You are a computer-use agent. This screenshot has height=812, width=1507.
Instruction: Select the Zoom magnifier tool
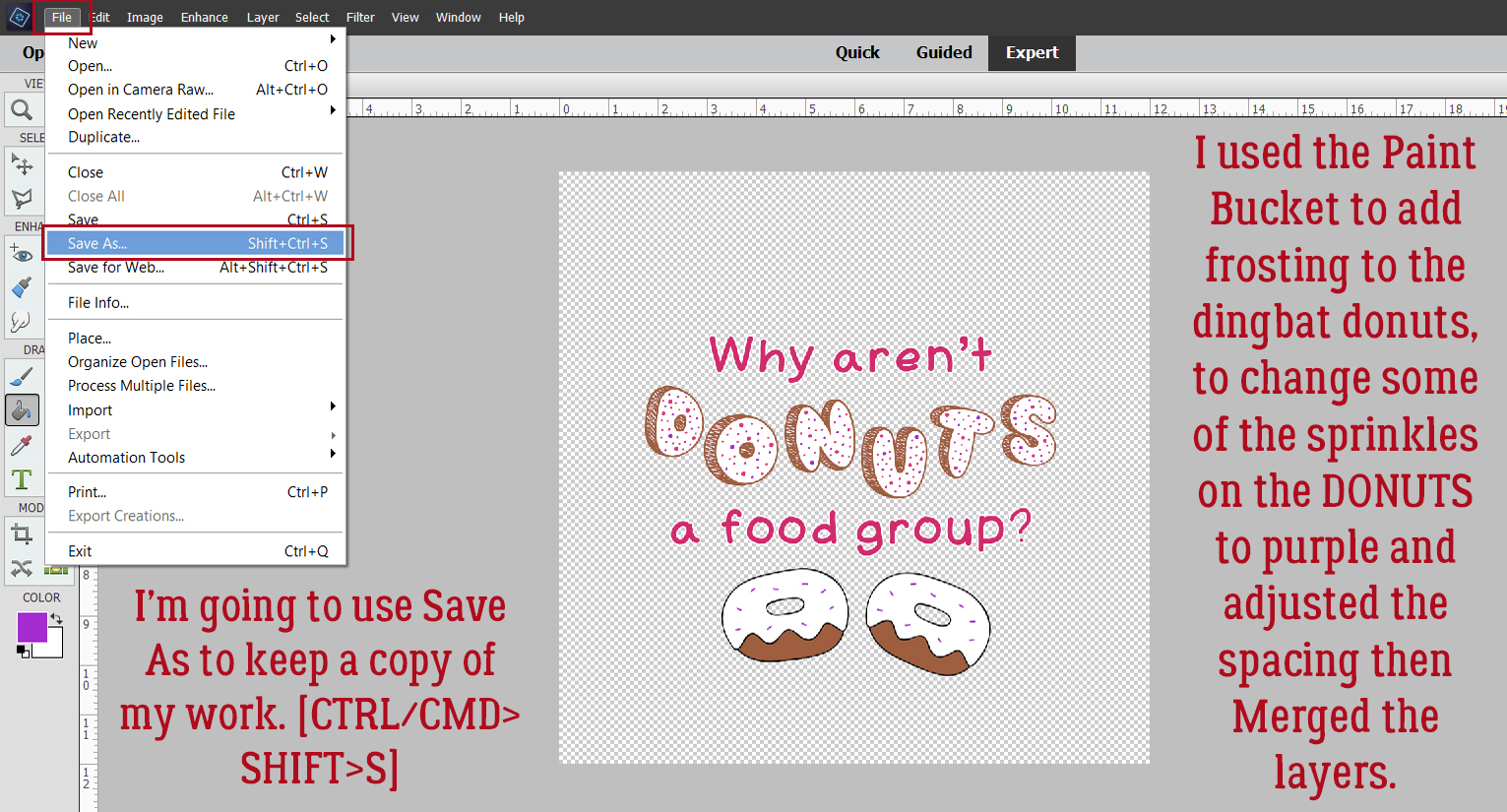[x=22, y=110]
